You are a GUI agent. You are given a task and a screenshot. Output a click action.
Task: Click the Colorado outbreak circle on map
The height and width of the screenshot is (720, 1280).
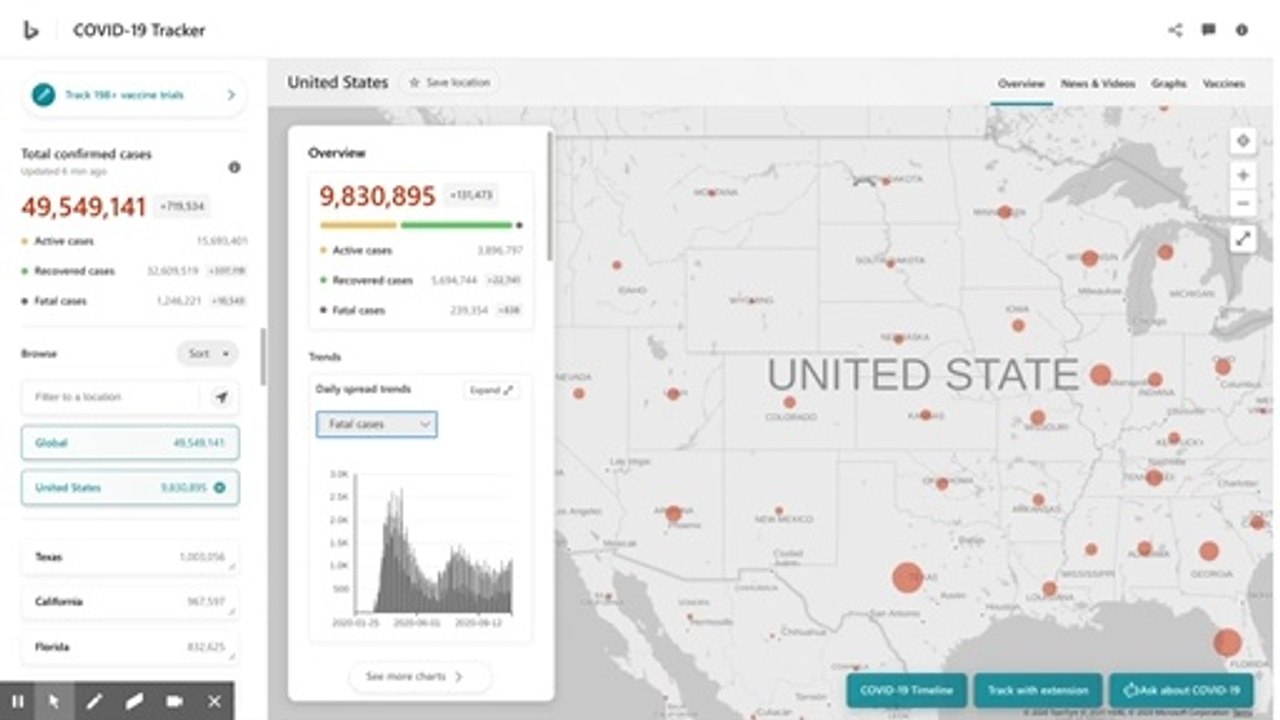(x=789, y=402)
